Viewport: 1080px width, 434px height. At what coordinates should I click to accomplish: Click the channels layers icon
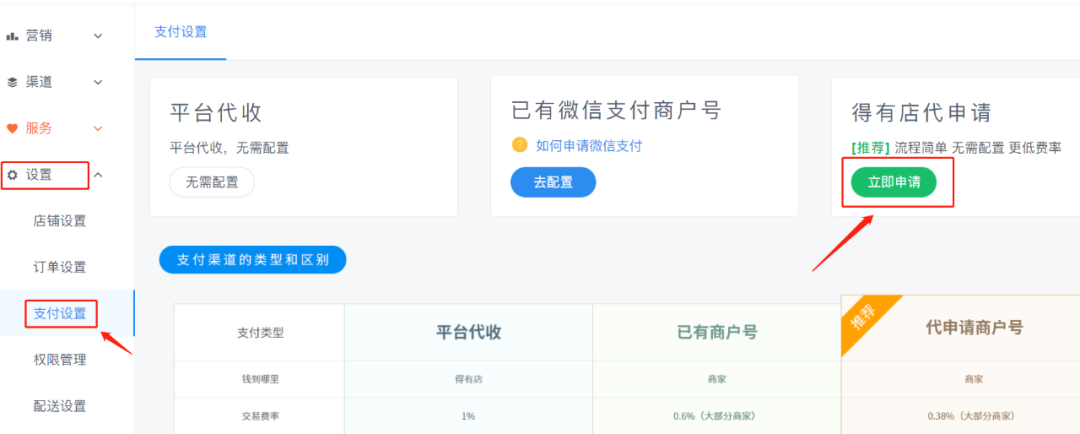click(12, 82)
